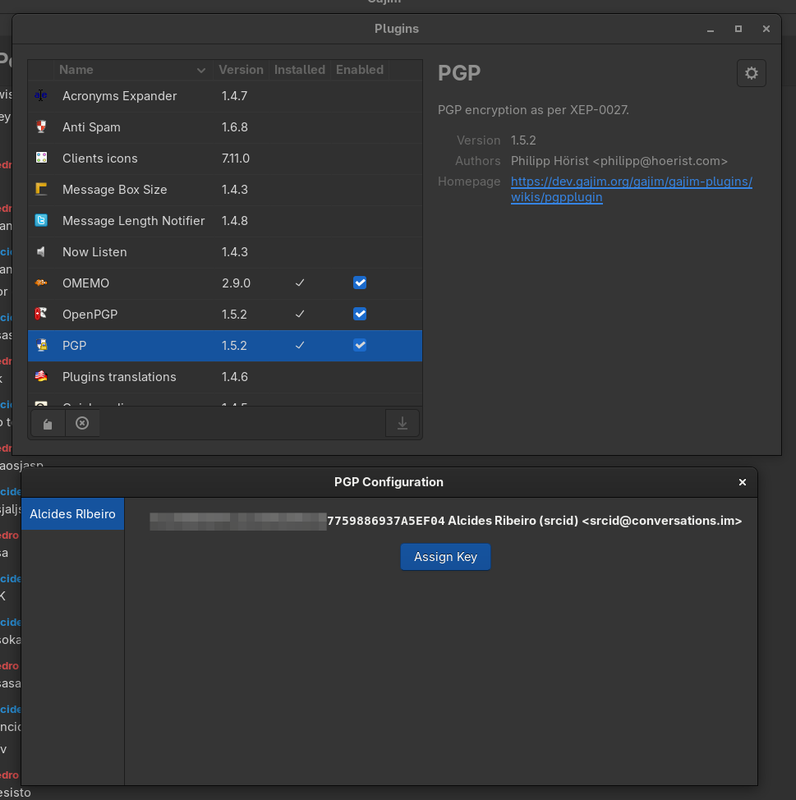
Task: Click the Message Length Notifier icon
Action: click(41, 220)
